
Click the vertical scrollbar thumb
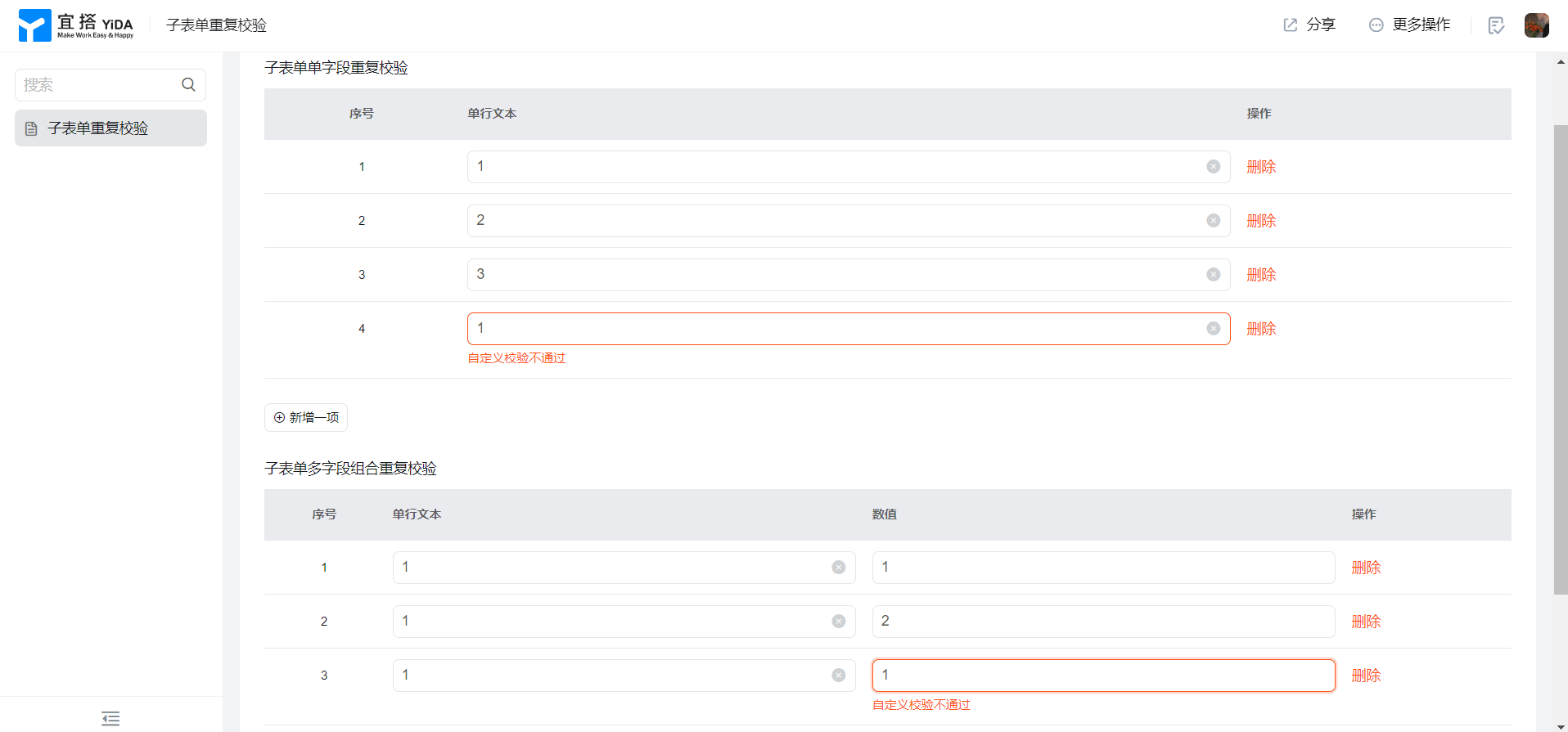[1560, 360]
